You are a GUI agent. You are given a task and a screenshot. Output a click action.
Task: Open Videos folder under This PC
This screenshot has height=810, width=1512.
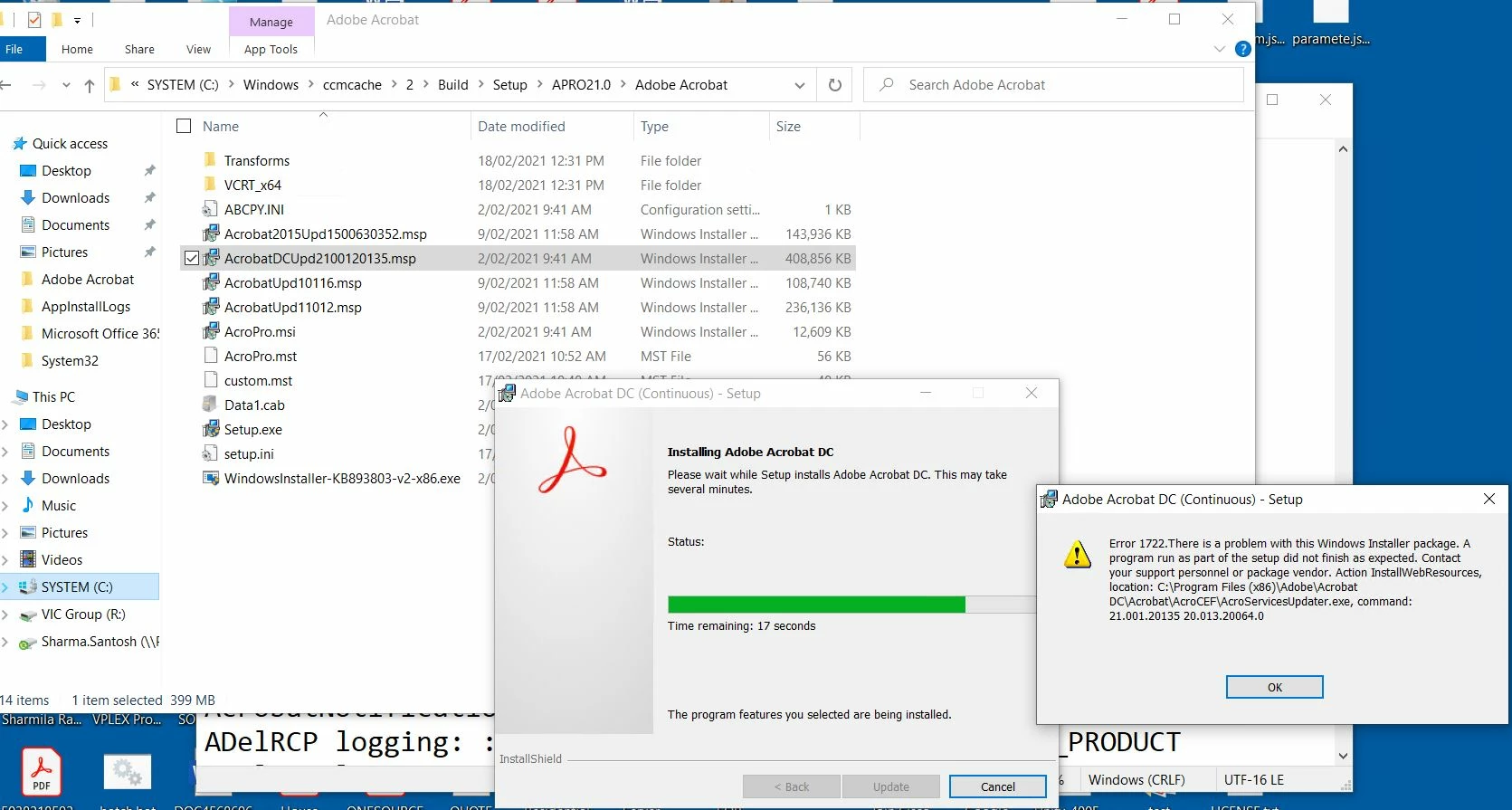point(62,559)
